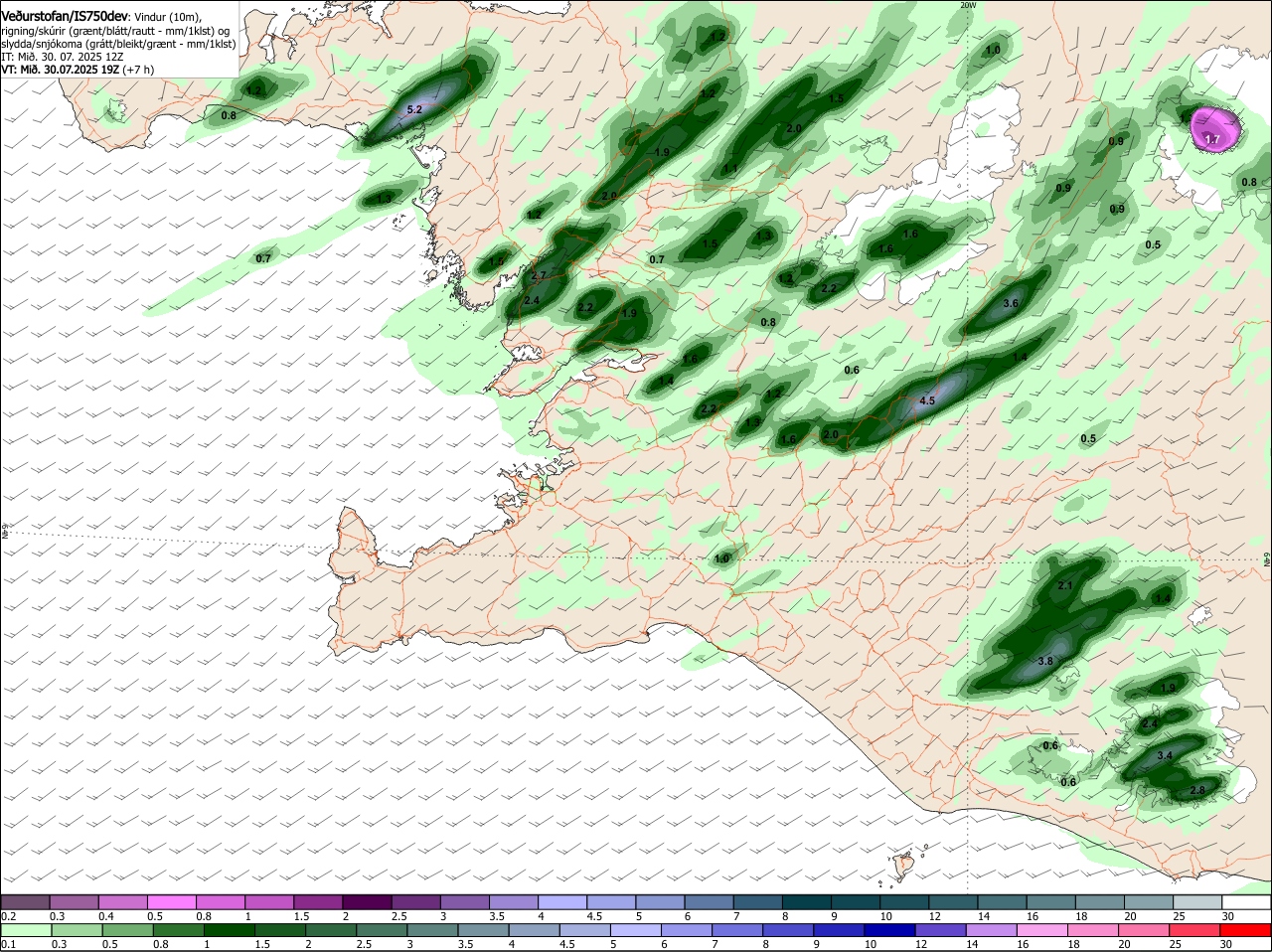
Task: Pick the darkest purple 2–2.5 snow legend swatch
Action: tap(370, 902)
